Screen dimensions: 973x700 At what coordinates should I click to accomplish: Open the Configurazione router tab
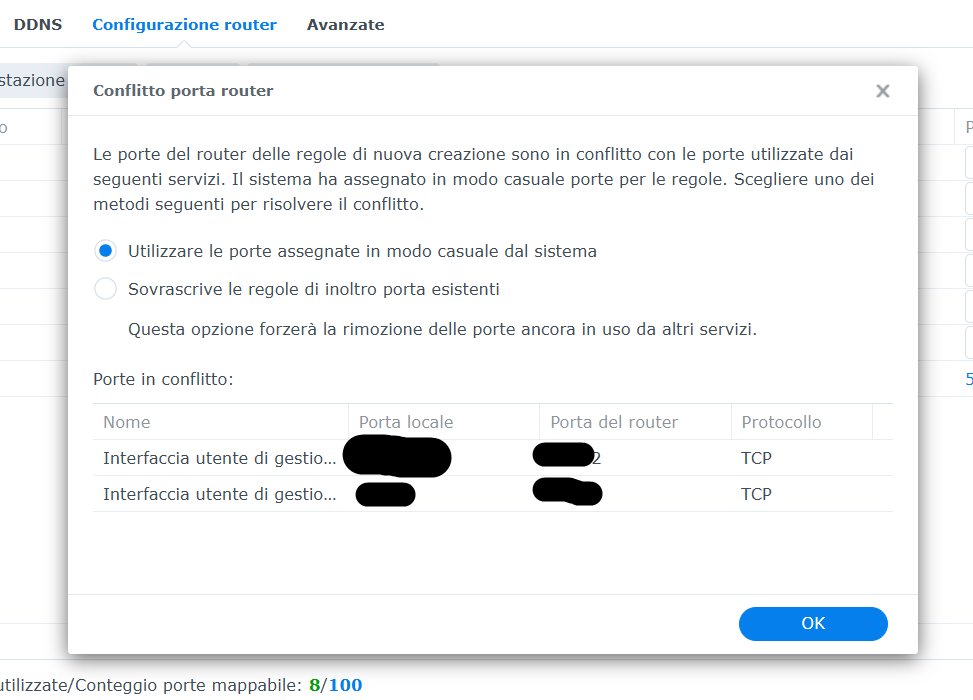click(x=184, y=25)
